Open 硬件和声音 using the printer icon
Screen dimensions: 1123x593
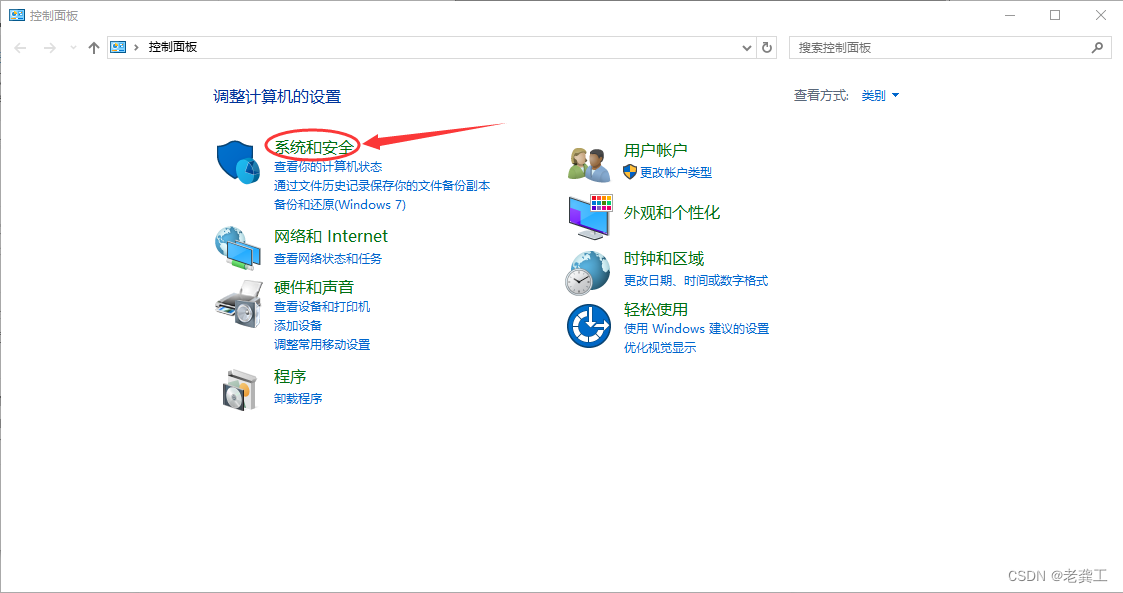(x=238, y=303)
